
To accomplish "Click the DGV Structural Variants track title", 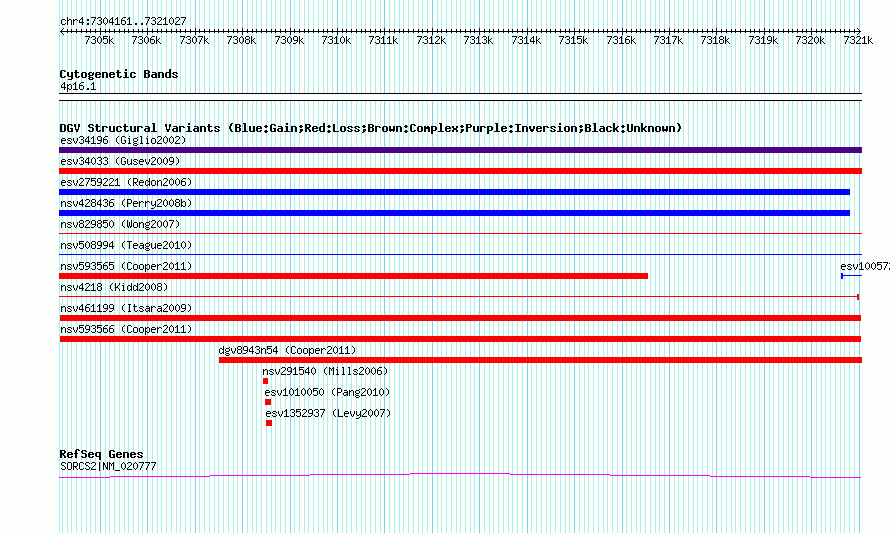I will (370, 128).
